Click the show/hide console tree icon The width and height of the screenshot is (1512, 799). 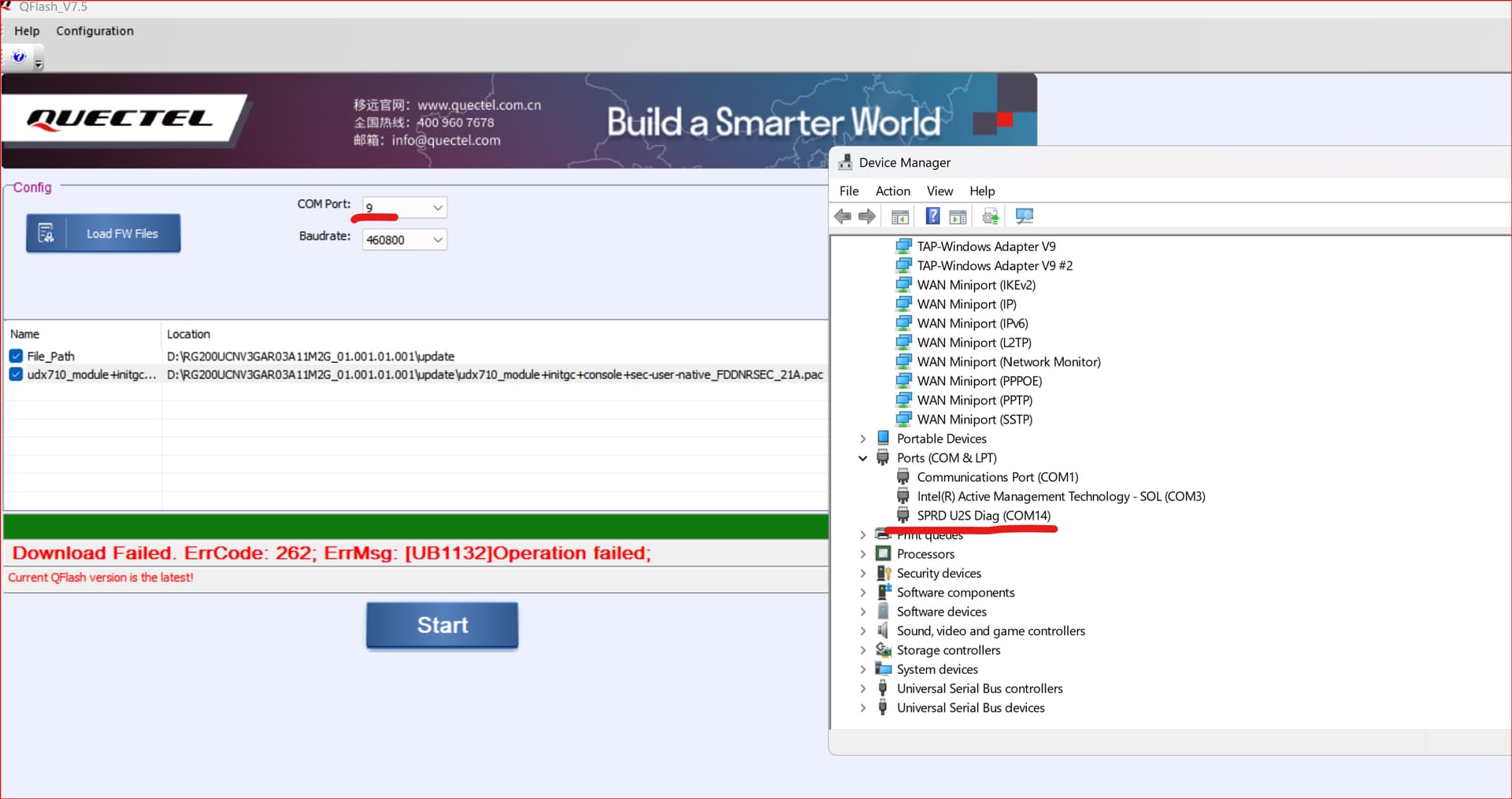coord(900,216)
